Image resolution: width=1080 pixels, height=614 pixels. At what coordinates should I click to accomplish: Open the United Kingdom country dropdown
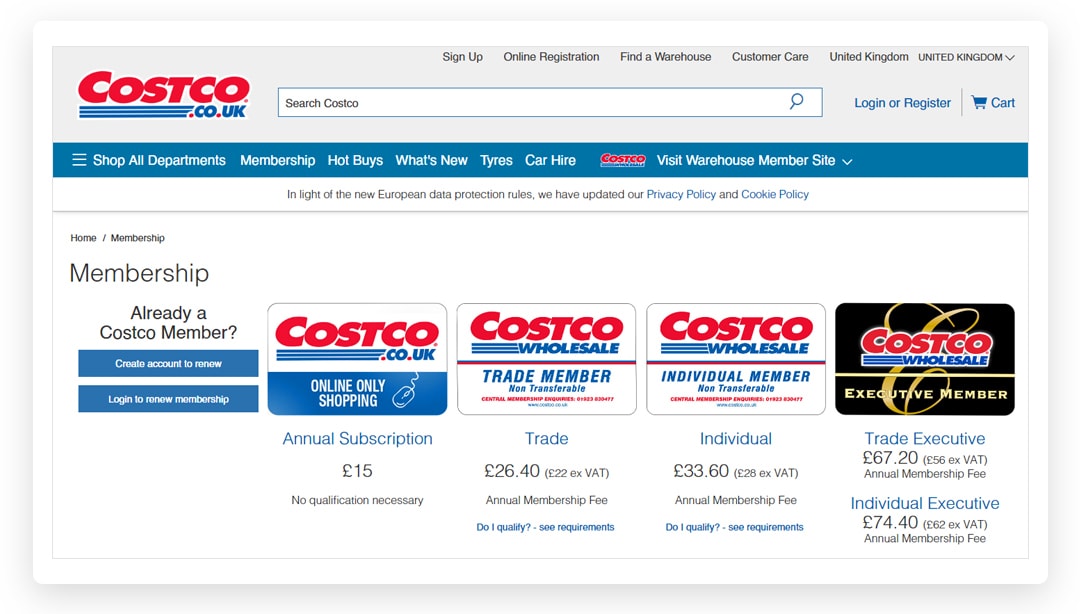(x=966, y=57)
